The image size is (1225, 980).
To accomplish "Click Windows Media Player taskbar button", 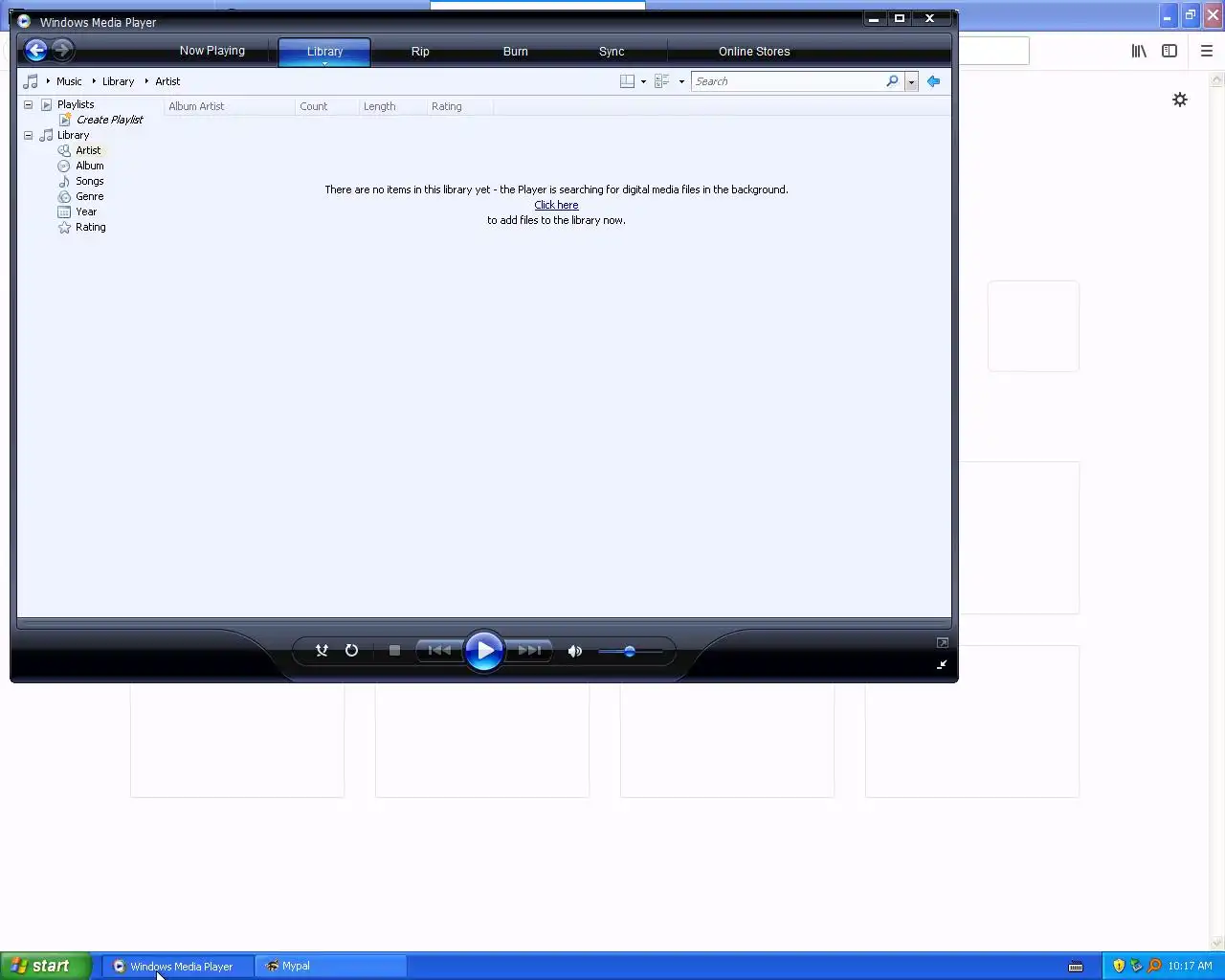I will pos(178,967).
